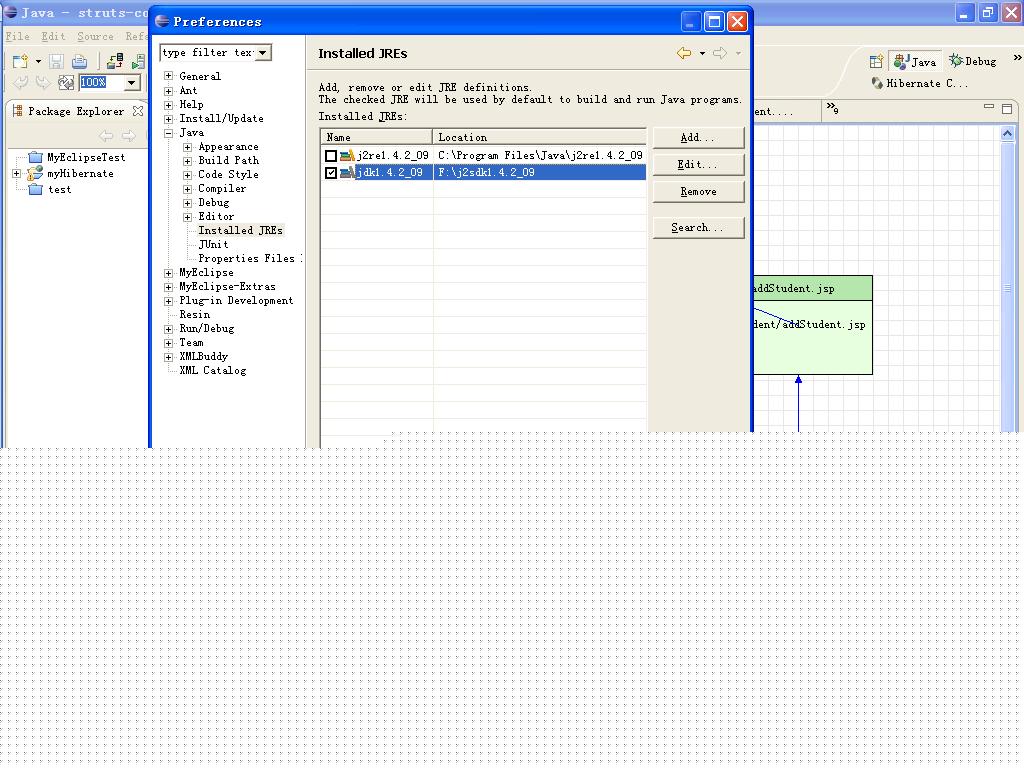The image size is (1024, 768).
Task: Select Installed JREs in preferences tree
Action: 240,231
